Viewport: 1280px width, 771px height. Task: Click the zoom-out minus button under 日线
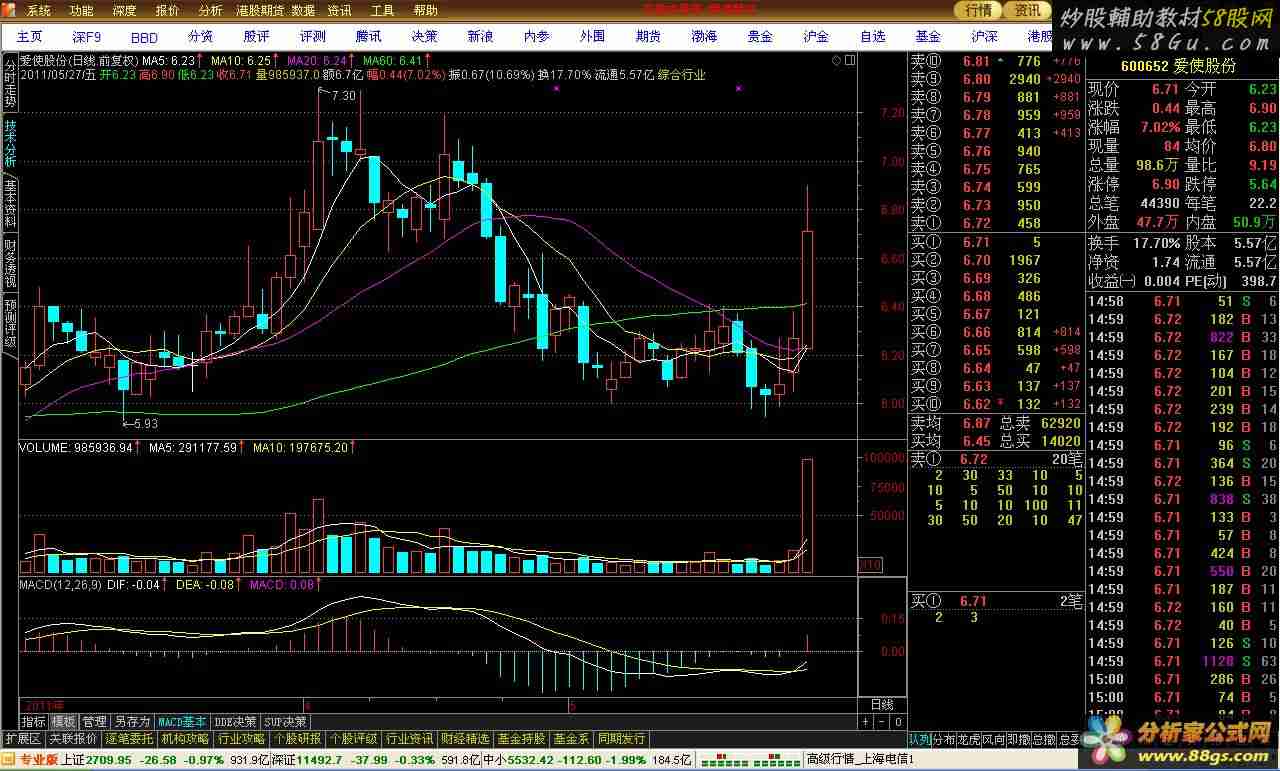pyautogui.click(x=881, y=721)
